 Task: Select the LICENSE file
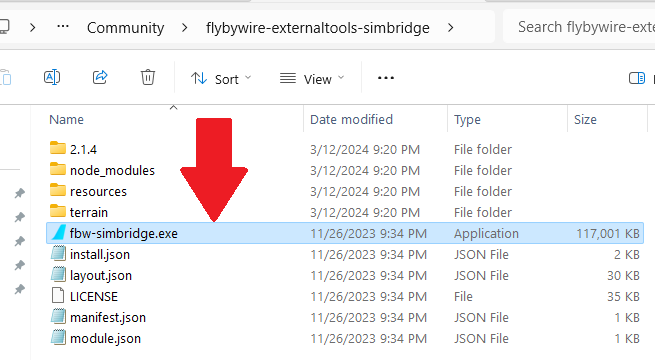[345, 296]
